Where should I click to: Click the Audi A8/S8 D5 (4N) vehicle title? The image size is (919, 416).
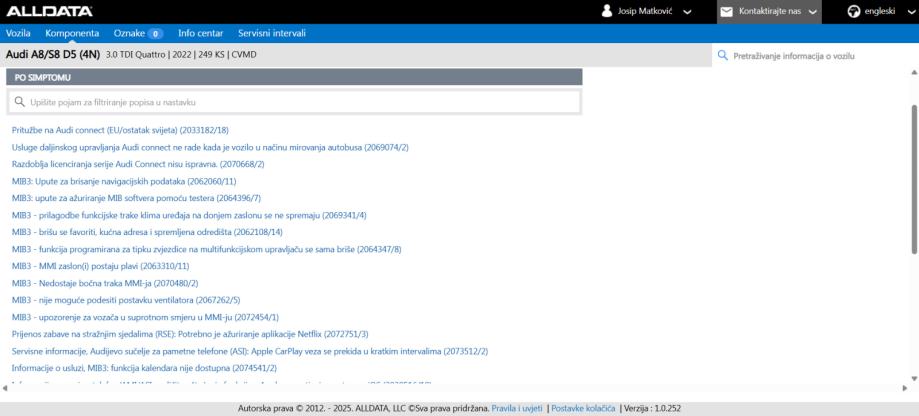[x=54, y=55]
